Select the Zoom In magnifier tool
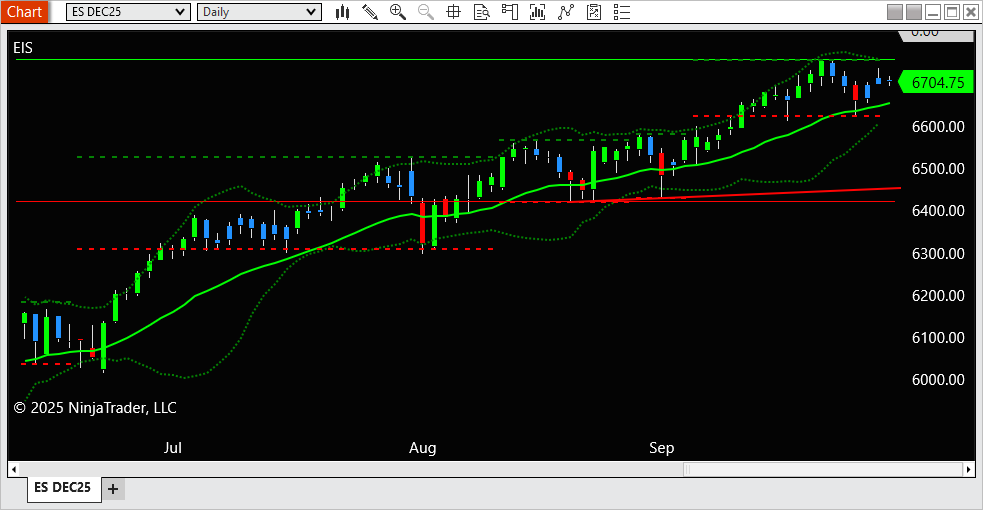Viewport: 983px width, 510px height. coord(397,12)
